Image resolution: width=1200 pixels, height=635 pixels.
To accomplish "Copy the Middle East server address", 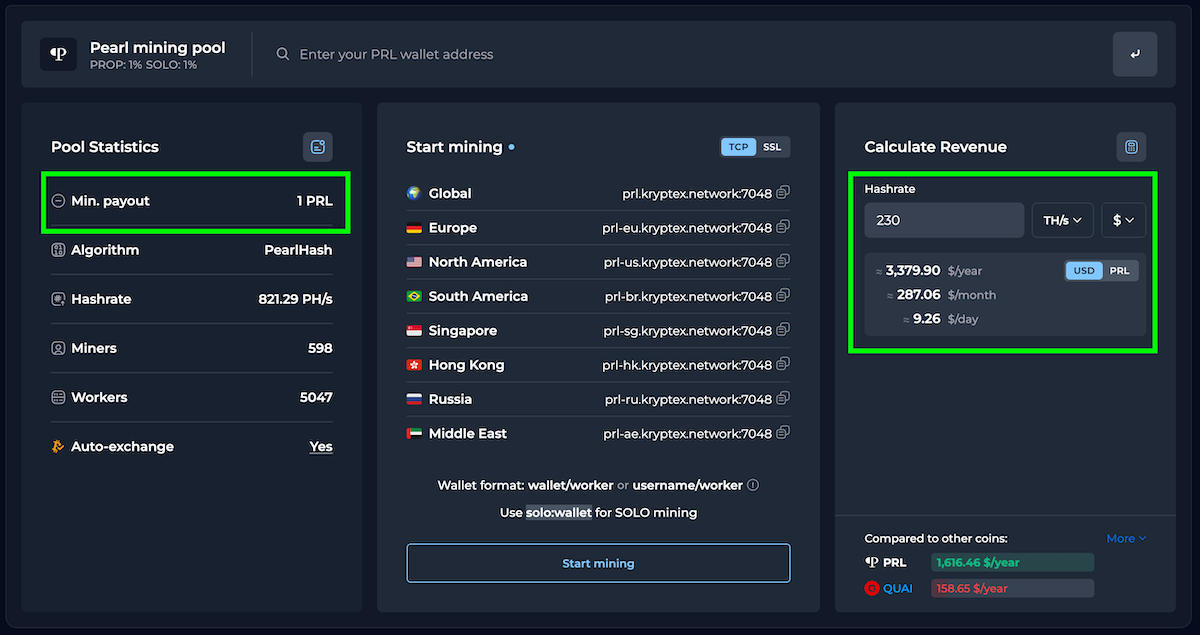I will tap(783, 433).
